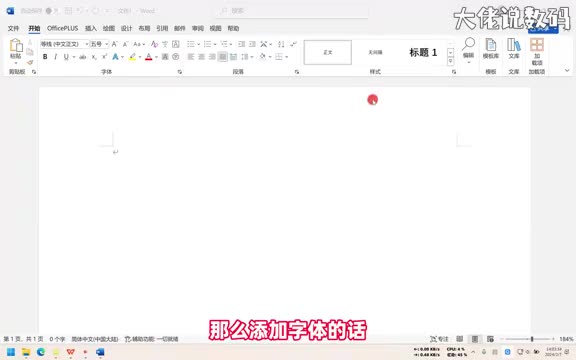Image resolution: width=576 pixels, height=360 pixels.
Task: Click the Text Effects blue A icon
Action: (115, 57)
